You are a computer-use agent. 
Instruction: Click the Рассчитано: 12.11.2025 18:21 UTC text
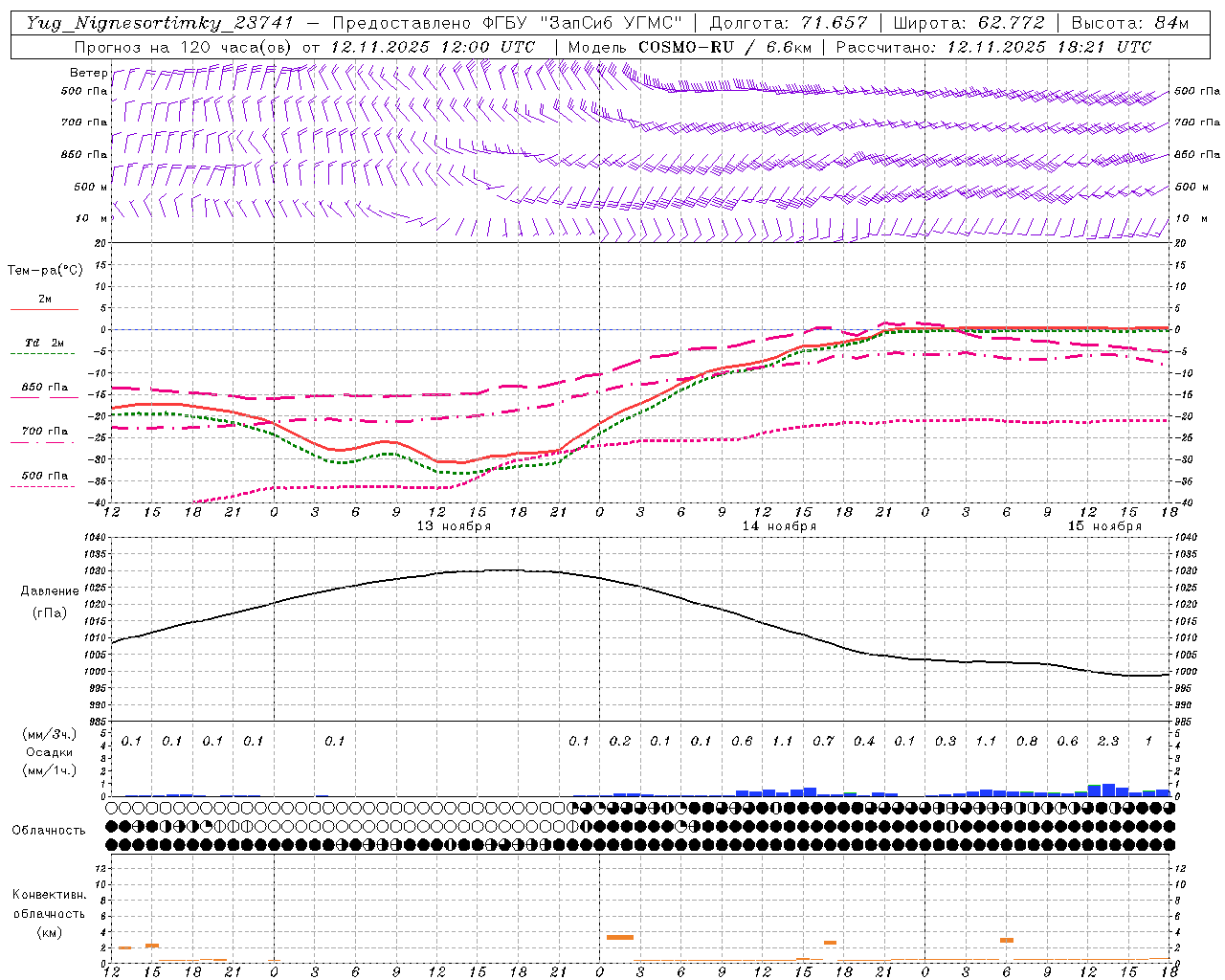pos(993,47)
